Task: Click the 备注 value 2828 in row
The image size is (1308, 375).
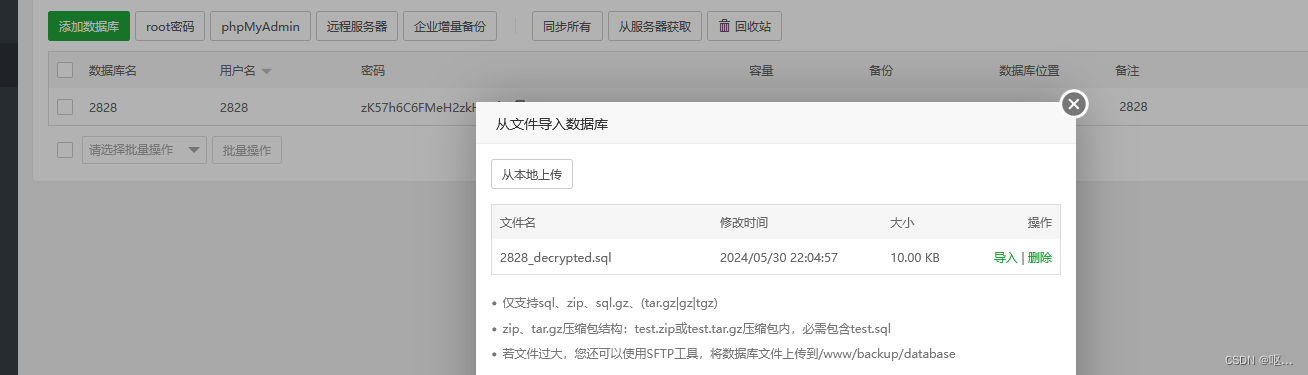Action: [1133, 107]
